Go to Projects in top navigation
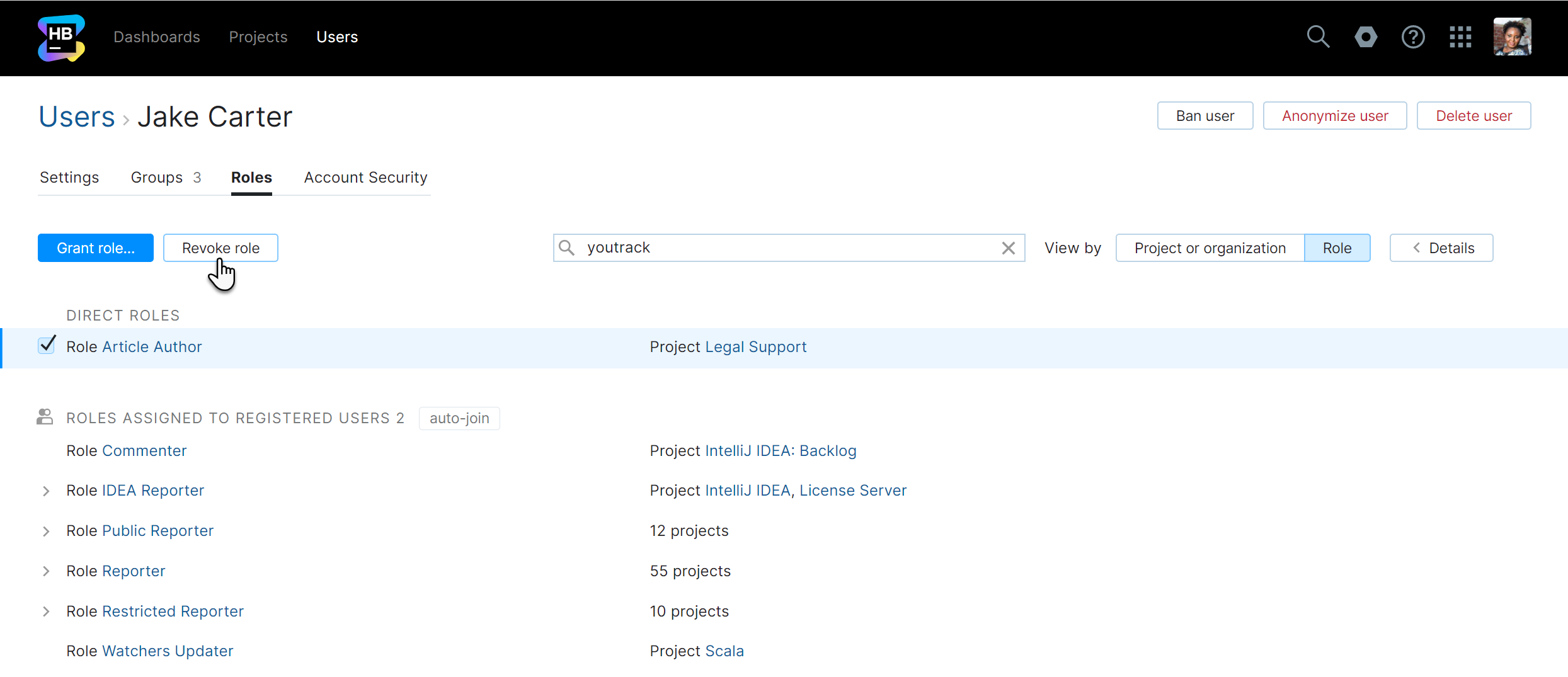Image resolution: width=1568 pixels, height=677 pixels. pyautogui.click(x=258, y=37)
